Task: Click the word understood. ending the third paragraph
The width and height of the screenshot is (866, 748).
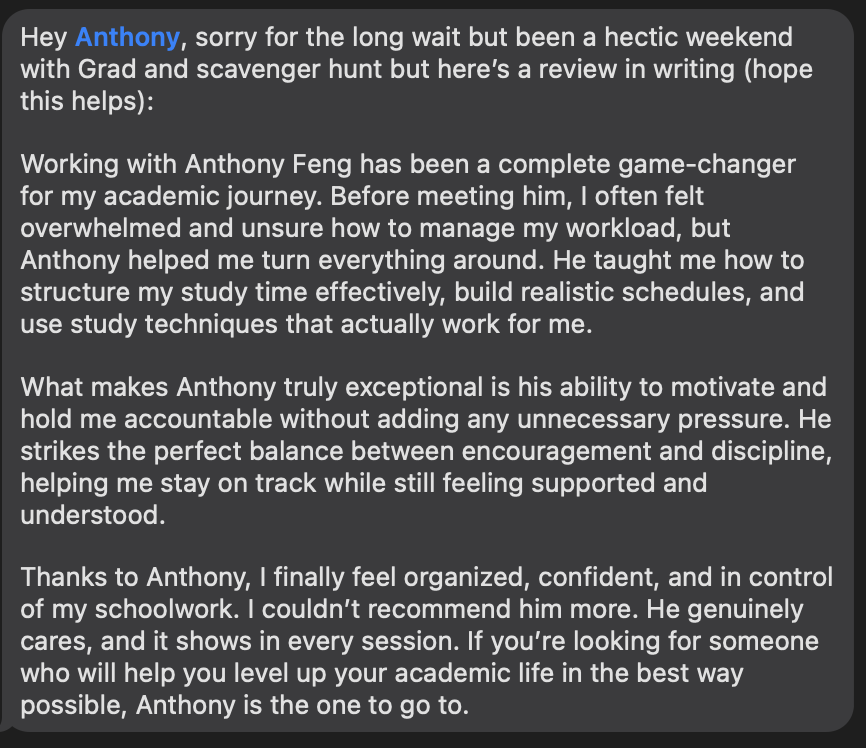Action: [x=93, y=515]
